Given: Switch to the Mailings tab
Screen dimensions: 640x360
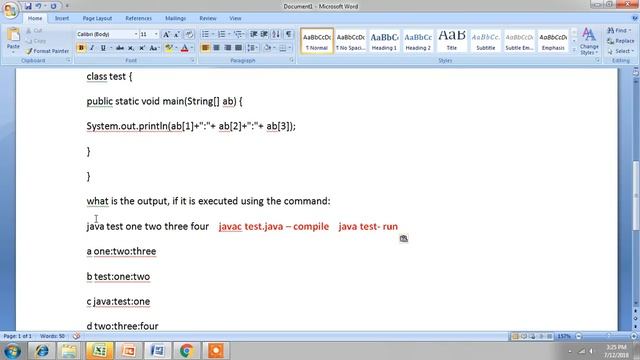Looking at the screenshot, I should point(176,18).
